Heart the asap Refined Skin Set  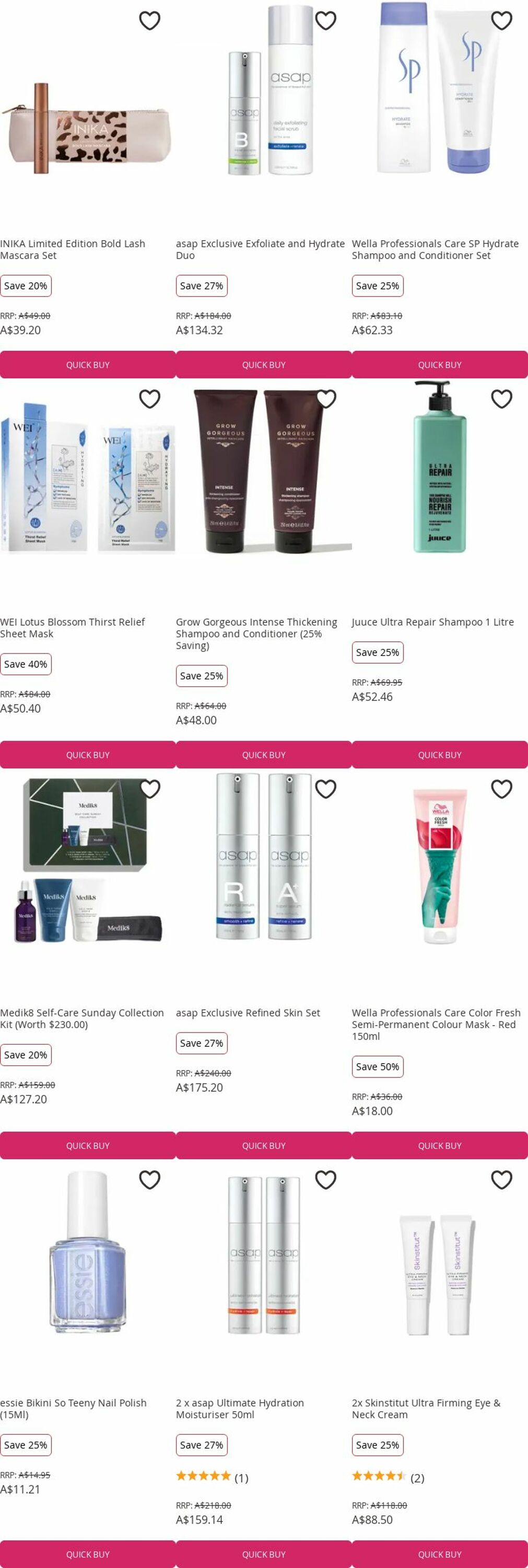click(325, 789)
